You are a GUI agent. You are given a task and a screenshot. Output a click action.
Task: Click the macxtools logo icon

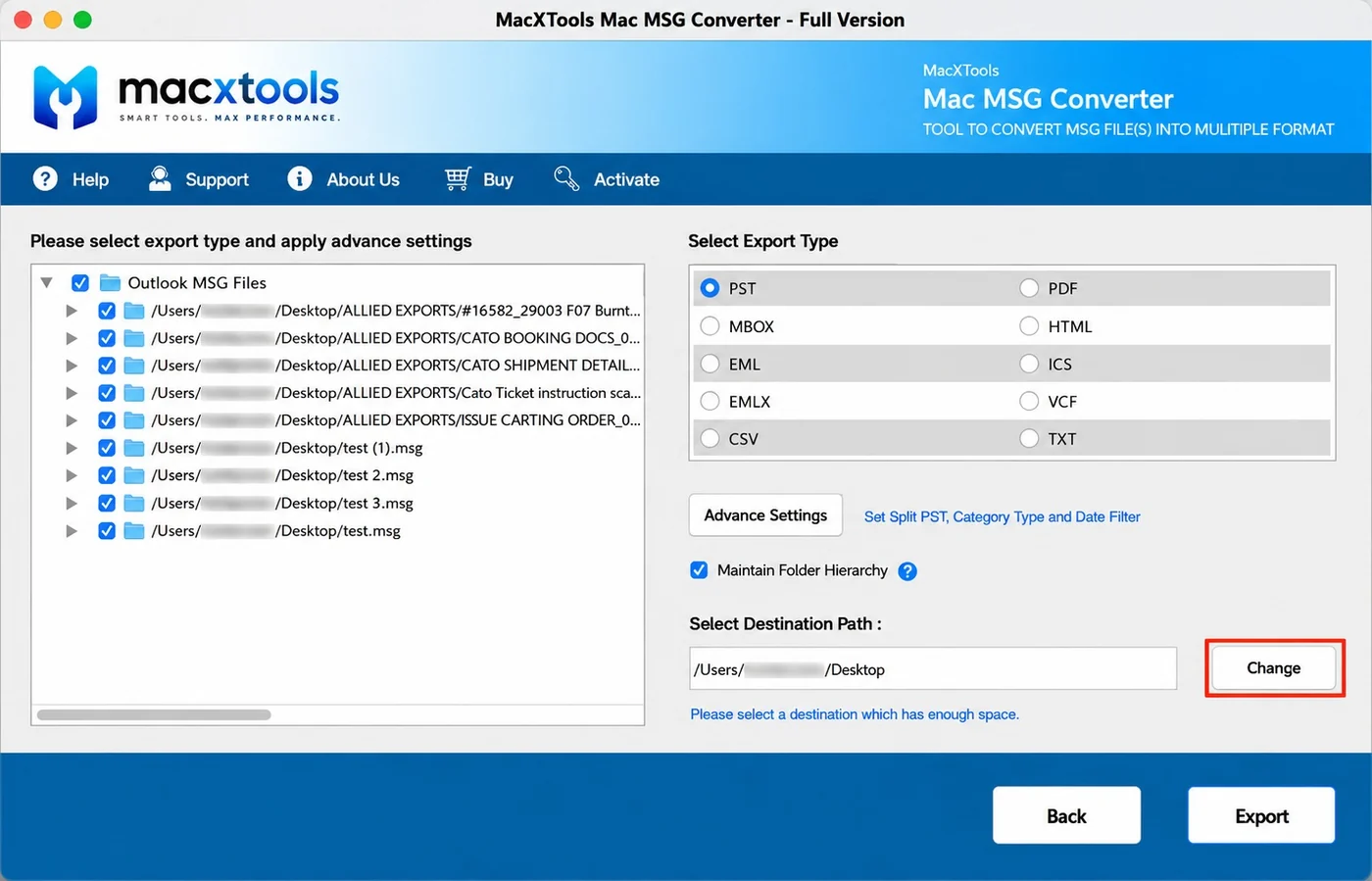point(66,97)
